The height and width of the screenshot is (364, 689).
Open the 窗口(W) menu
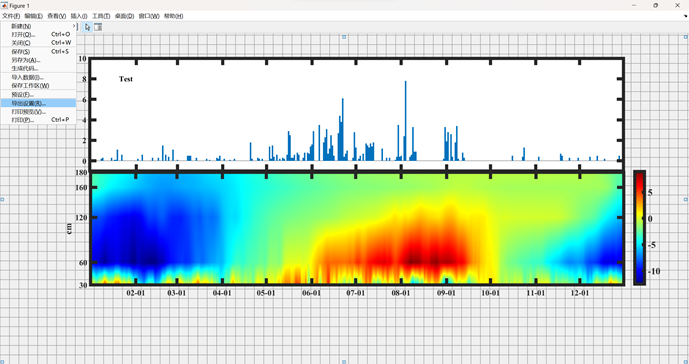point(149,16)
